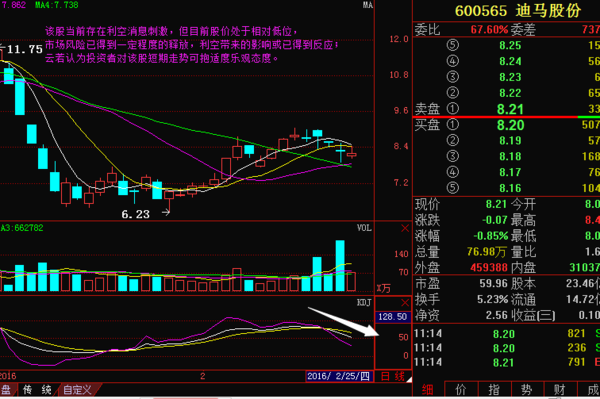The image size is (600, 399).
Task: Open the 财 finance tab
Action: pyautogui.click(x=560, y=389)
